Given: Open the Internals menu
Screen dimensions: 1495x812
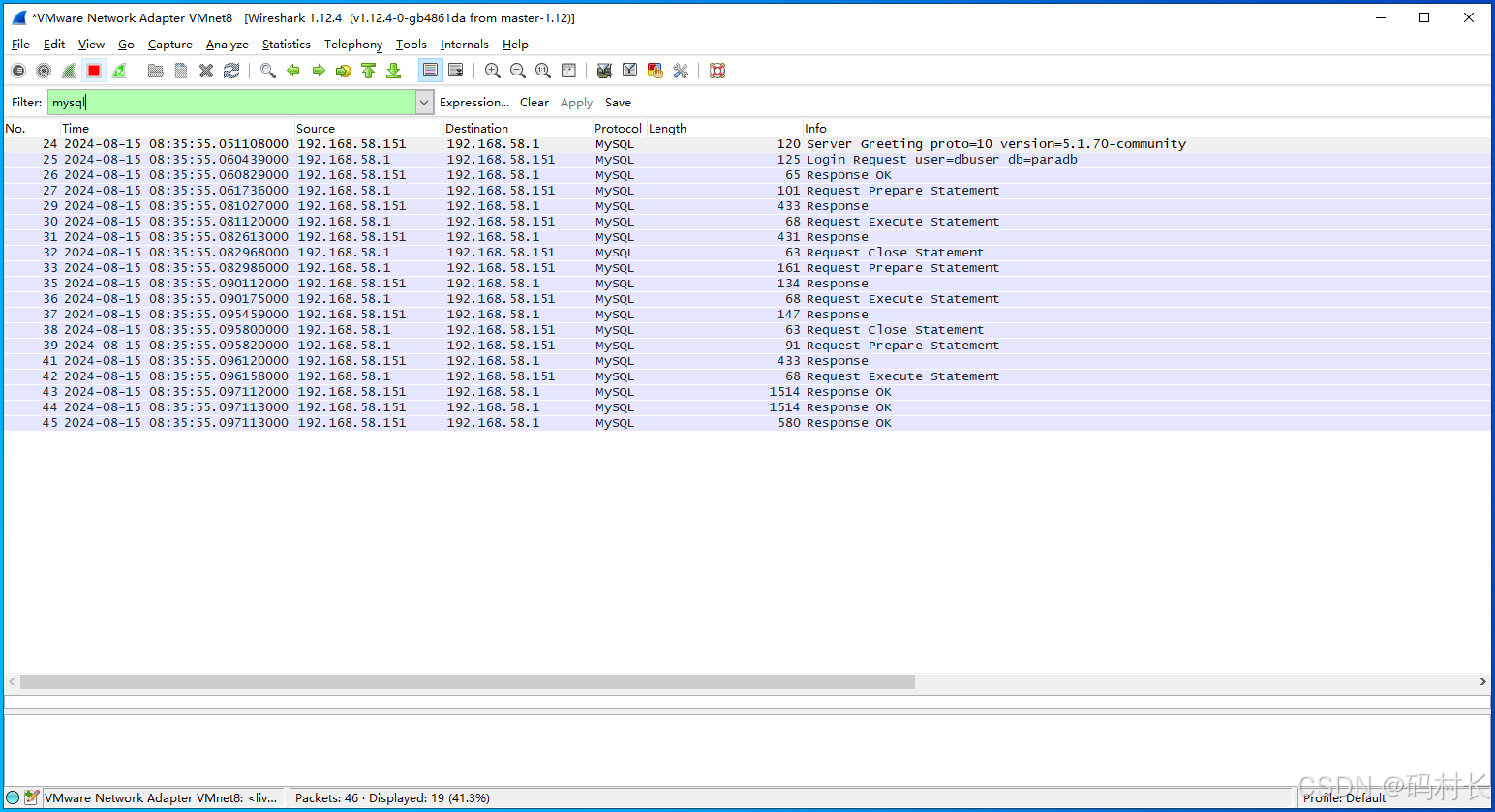Looking at the screenshot, I should 465,45.
